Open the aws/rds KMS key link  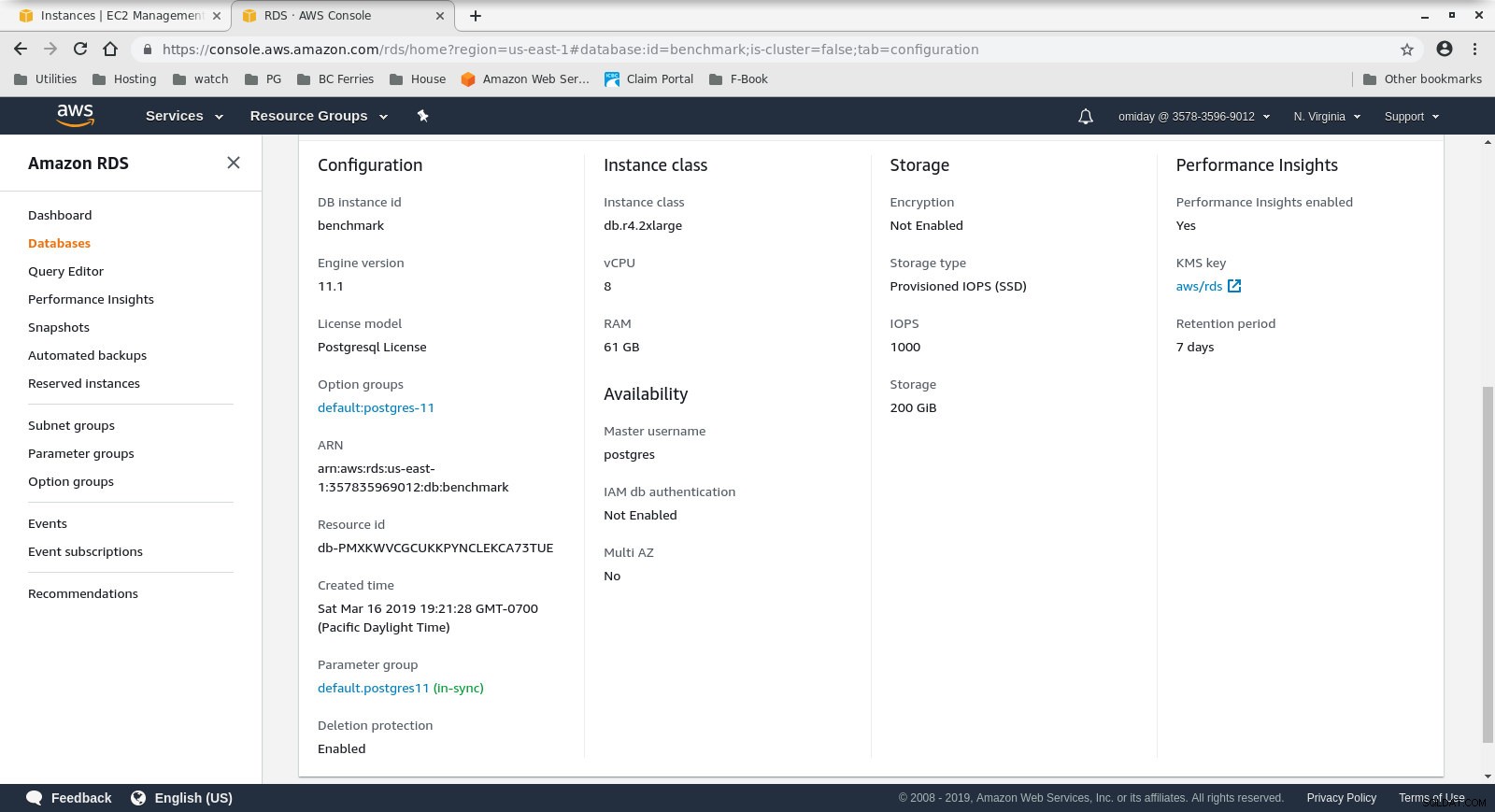pyautogui.click(x=1199, y=286)
